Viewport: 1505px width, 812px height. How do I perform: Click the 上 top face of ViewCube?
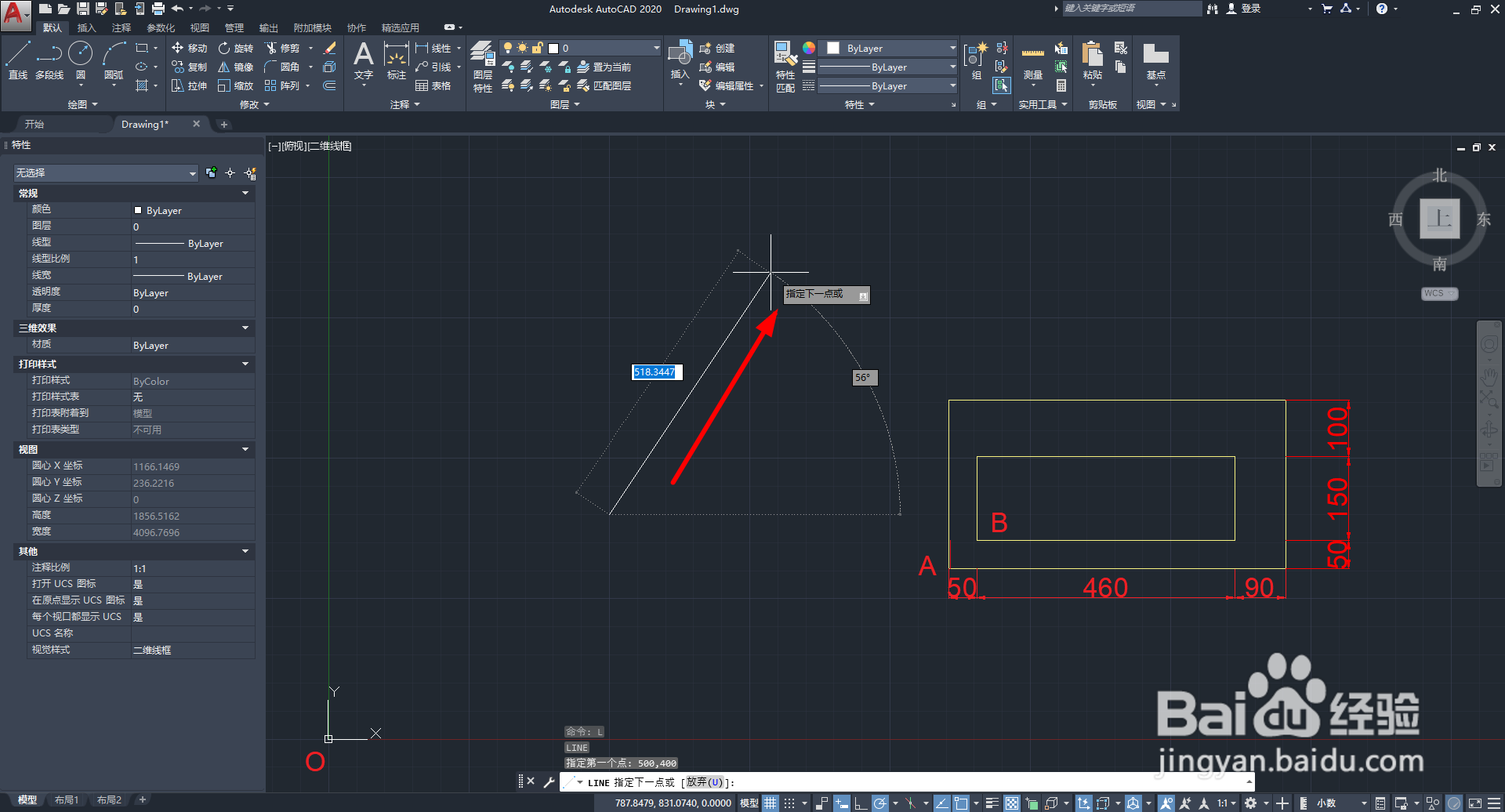[x=1440, y=218]
